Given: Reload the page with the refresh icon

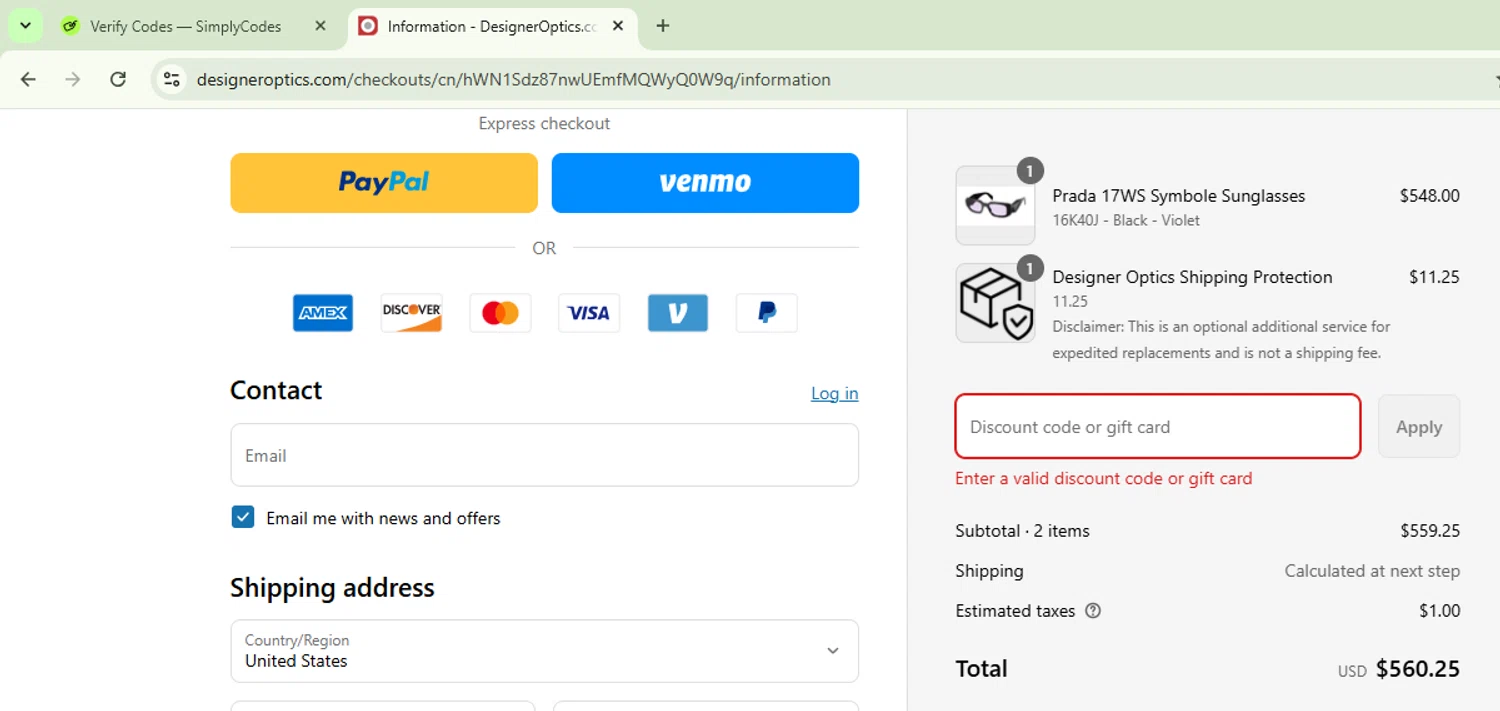Looking at the screenshot, I should pyautogui.click(x=118, y=79).
